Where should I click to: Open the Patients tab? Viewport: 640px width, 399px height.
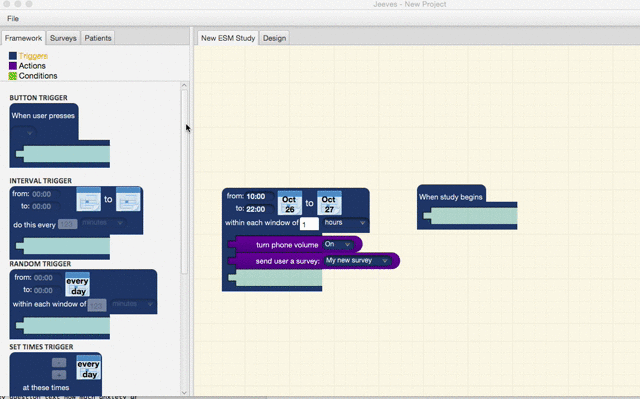click(x=98, y=38)
